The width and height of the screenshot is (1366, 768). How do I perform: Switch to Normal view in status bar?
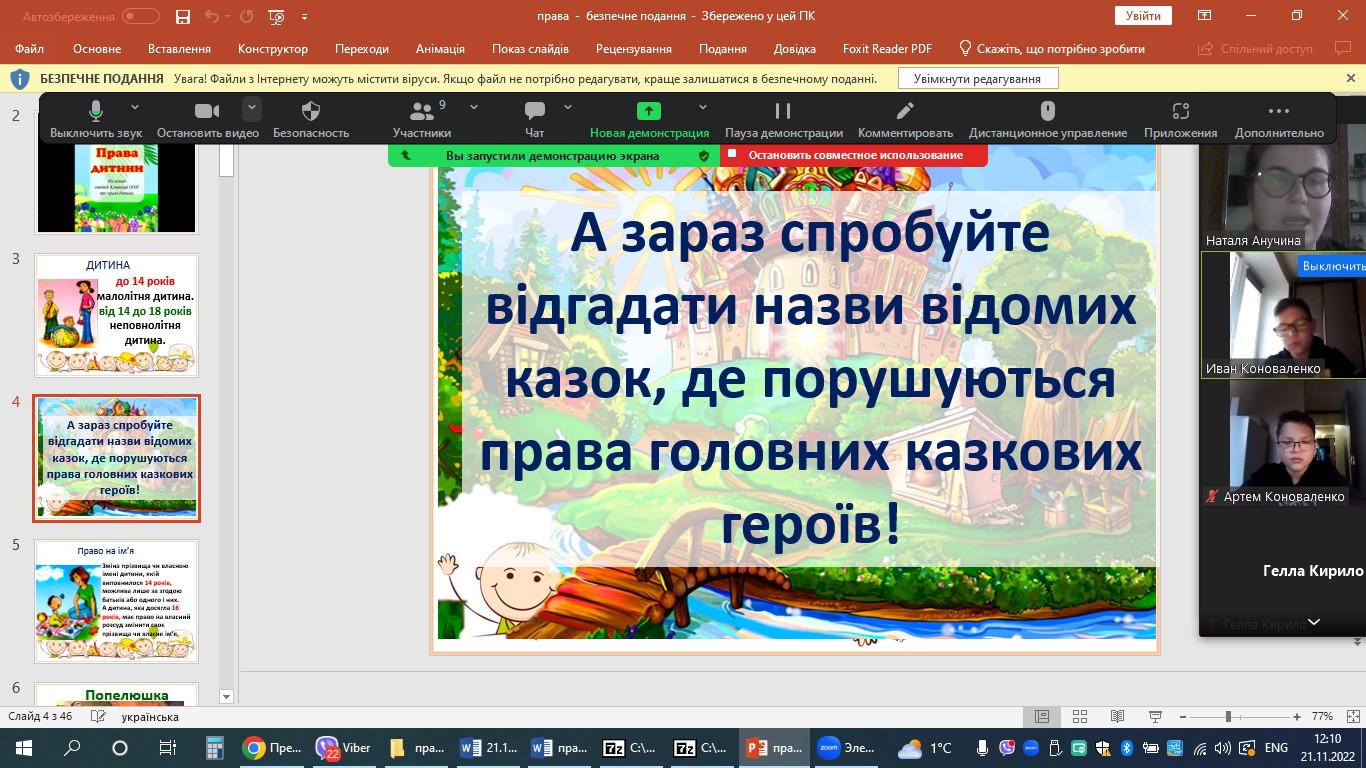(x=1042, y=717)
